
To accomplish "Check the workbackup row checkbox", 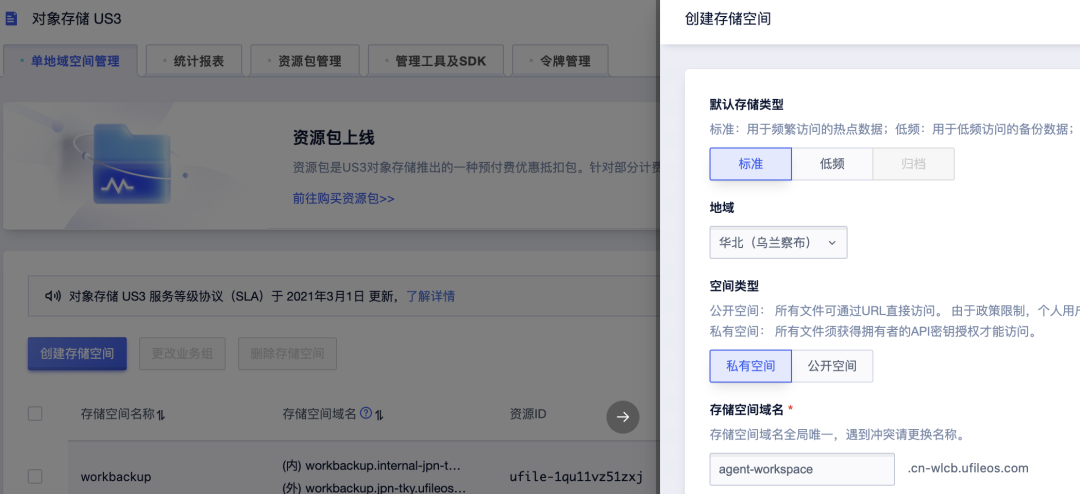I will (34, 476).
